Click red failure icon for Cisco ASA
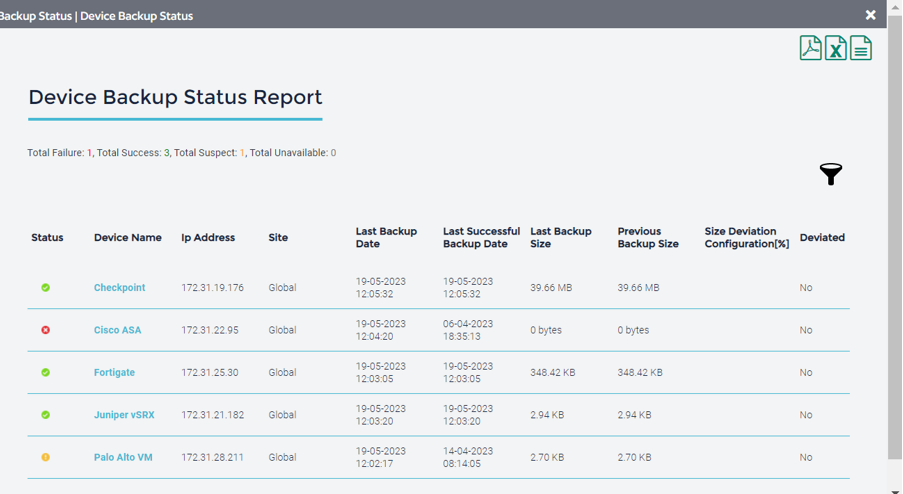 (x=46, y=330)
